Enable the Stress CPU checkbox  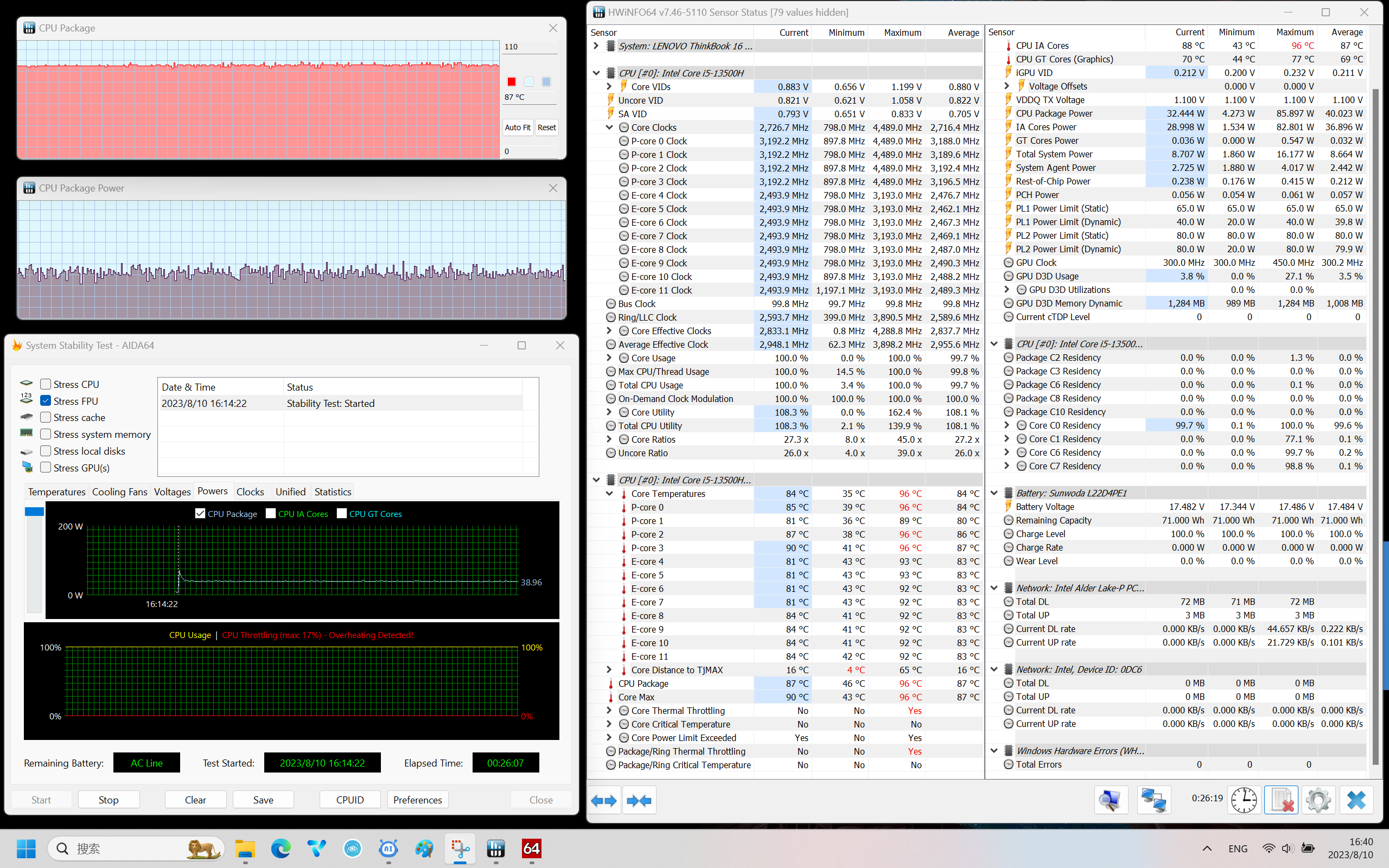coord(46,384)
